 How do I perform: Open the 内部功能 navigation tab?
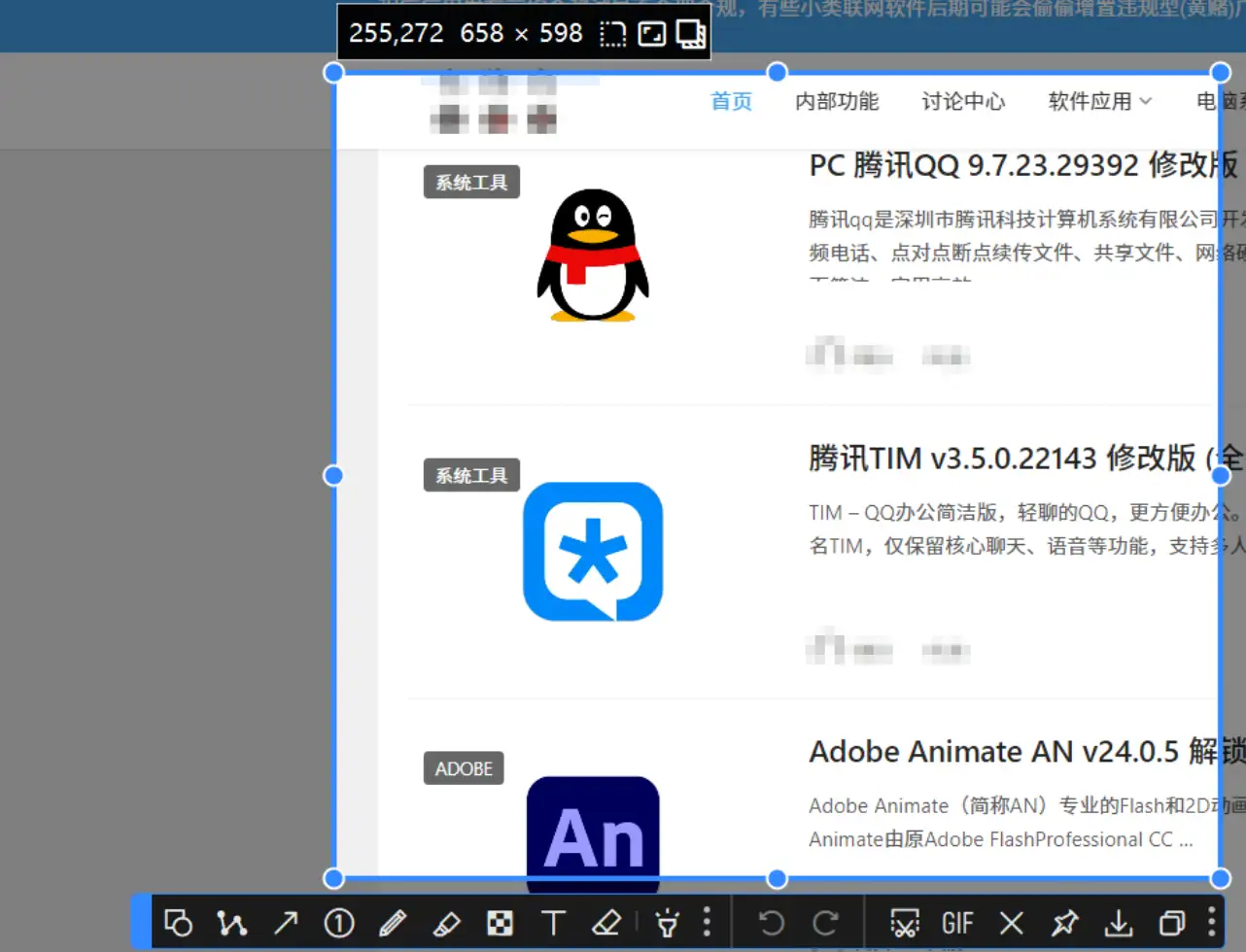pos(837,101)
